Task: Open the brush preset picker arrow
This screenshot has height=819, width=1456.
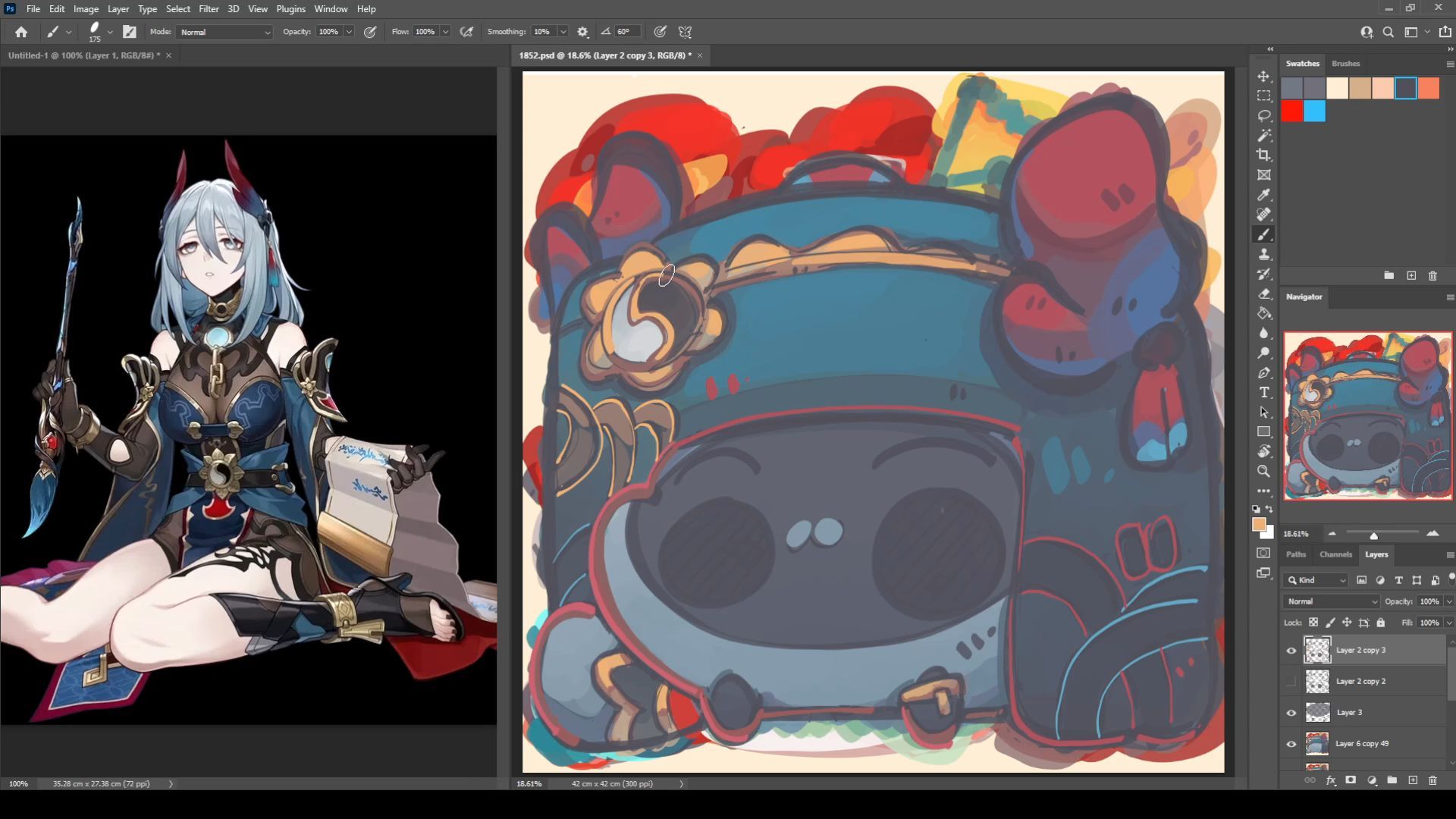Action: pos(110,32)
